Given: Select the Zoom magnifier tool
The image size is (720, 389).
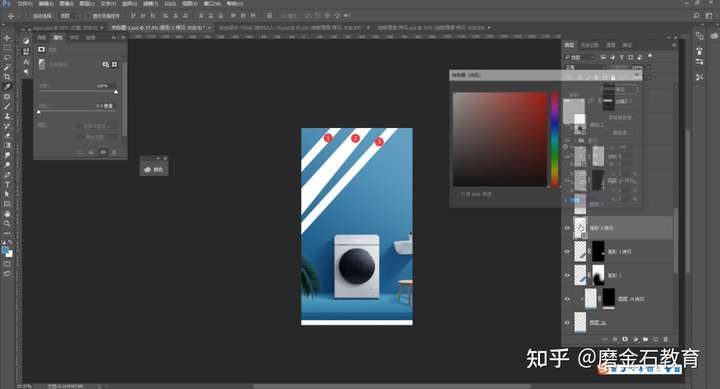Looking at the screenshot, I should pos(7,223).
